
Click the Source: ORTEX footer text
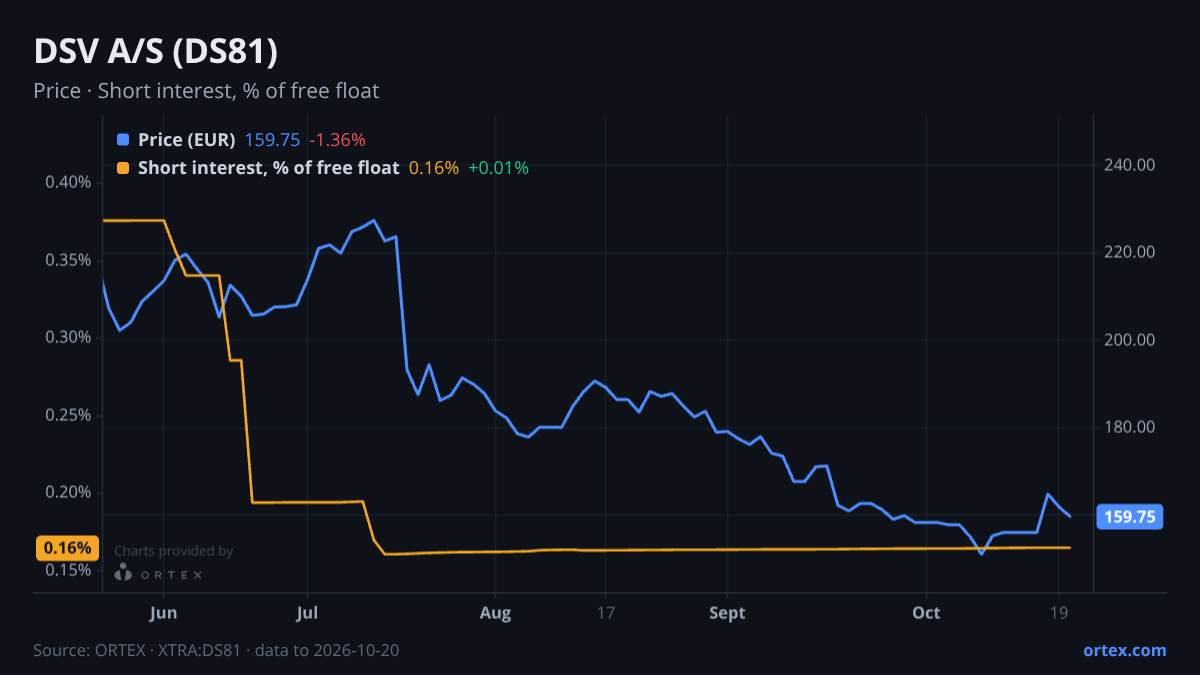(217, 650)
